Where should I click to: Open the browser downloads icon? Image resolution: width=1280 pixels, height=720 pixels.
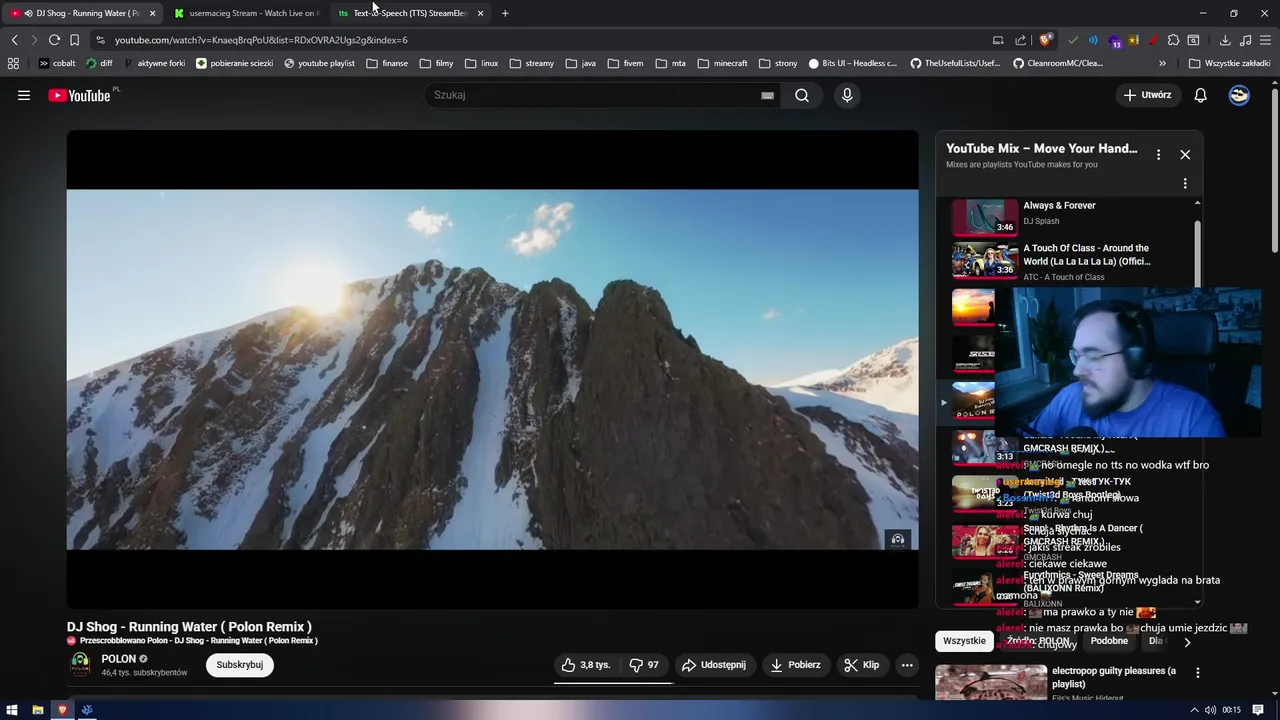[1225, 40]
